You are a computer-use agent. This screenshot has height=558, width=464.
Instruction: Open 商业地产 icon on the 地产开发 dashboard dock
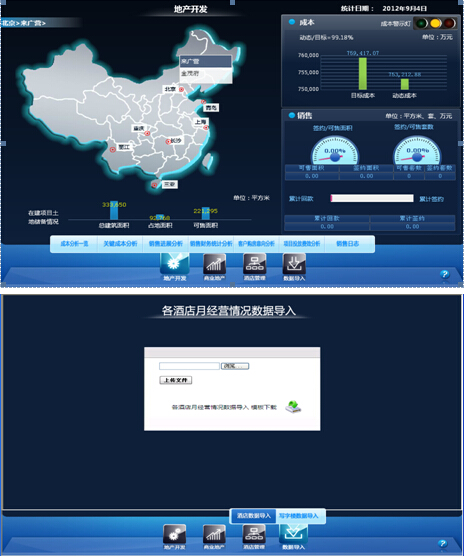tap(214, 264)
